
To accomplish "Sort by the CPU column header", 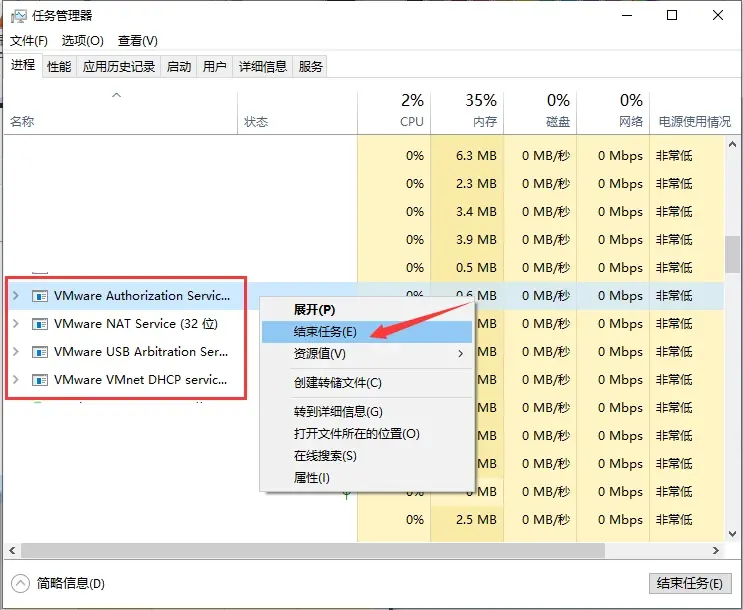I will tap(394, 113).
